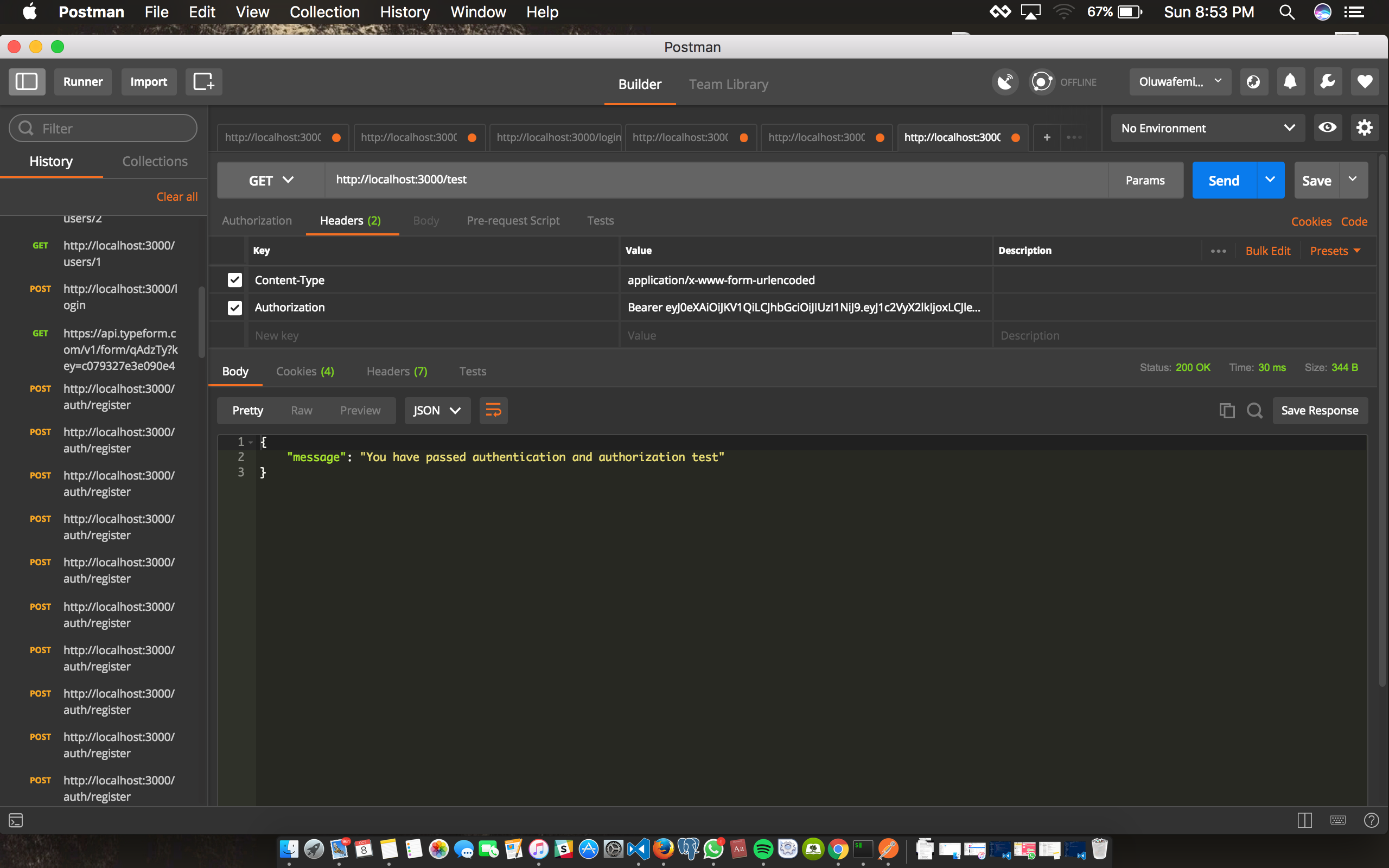
Task: Click the Filter search field
Action: point(103,128)
